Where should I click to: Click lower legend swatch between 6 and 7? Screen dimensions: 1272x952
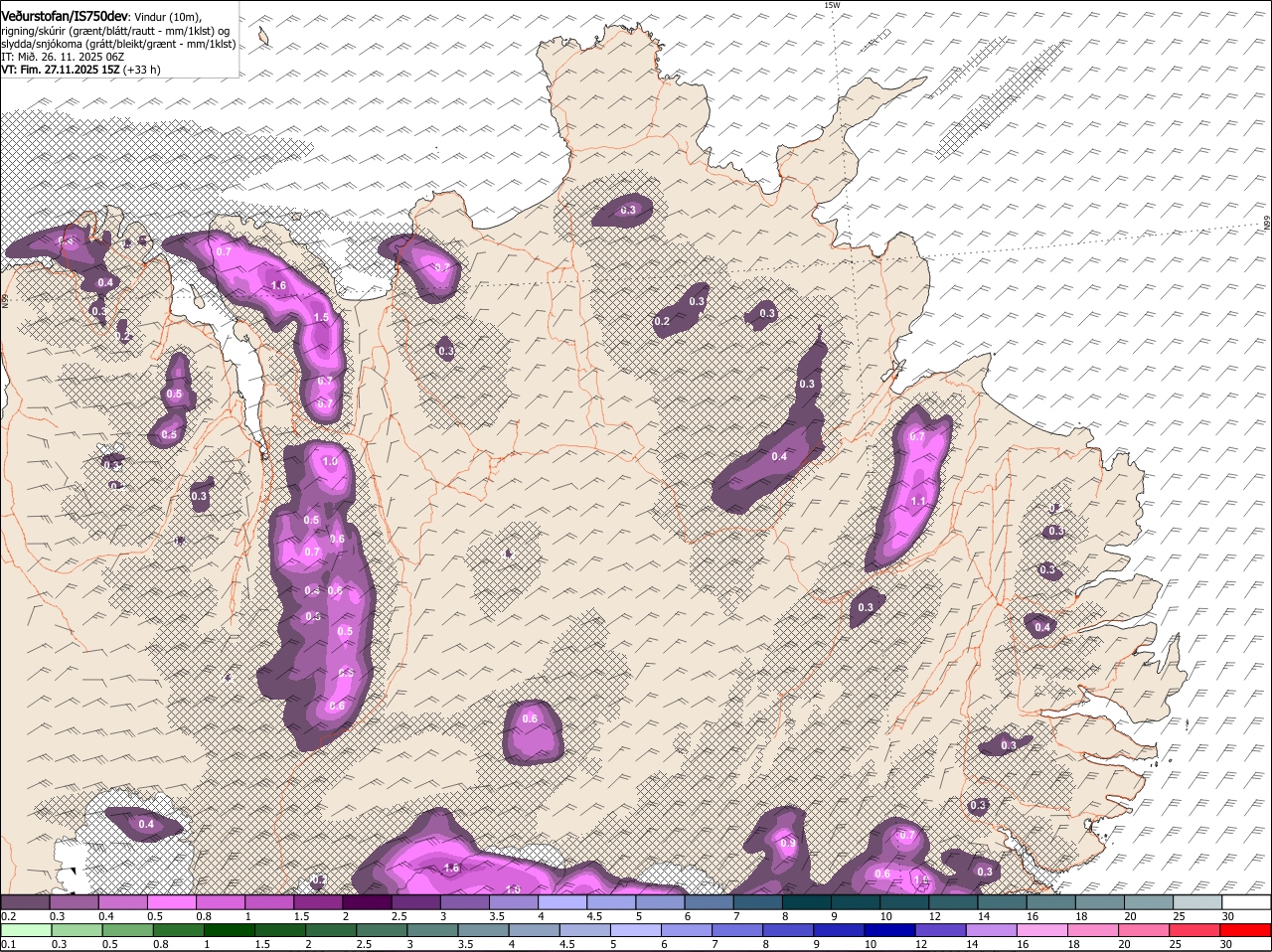[688, 930]
